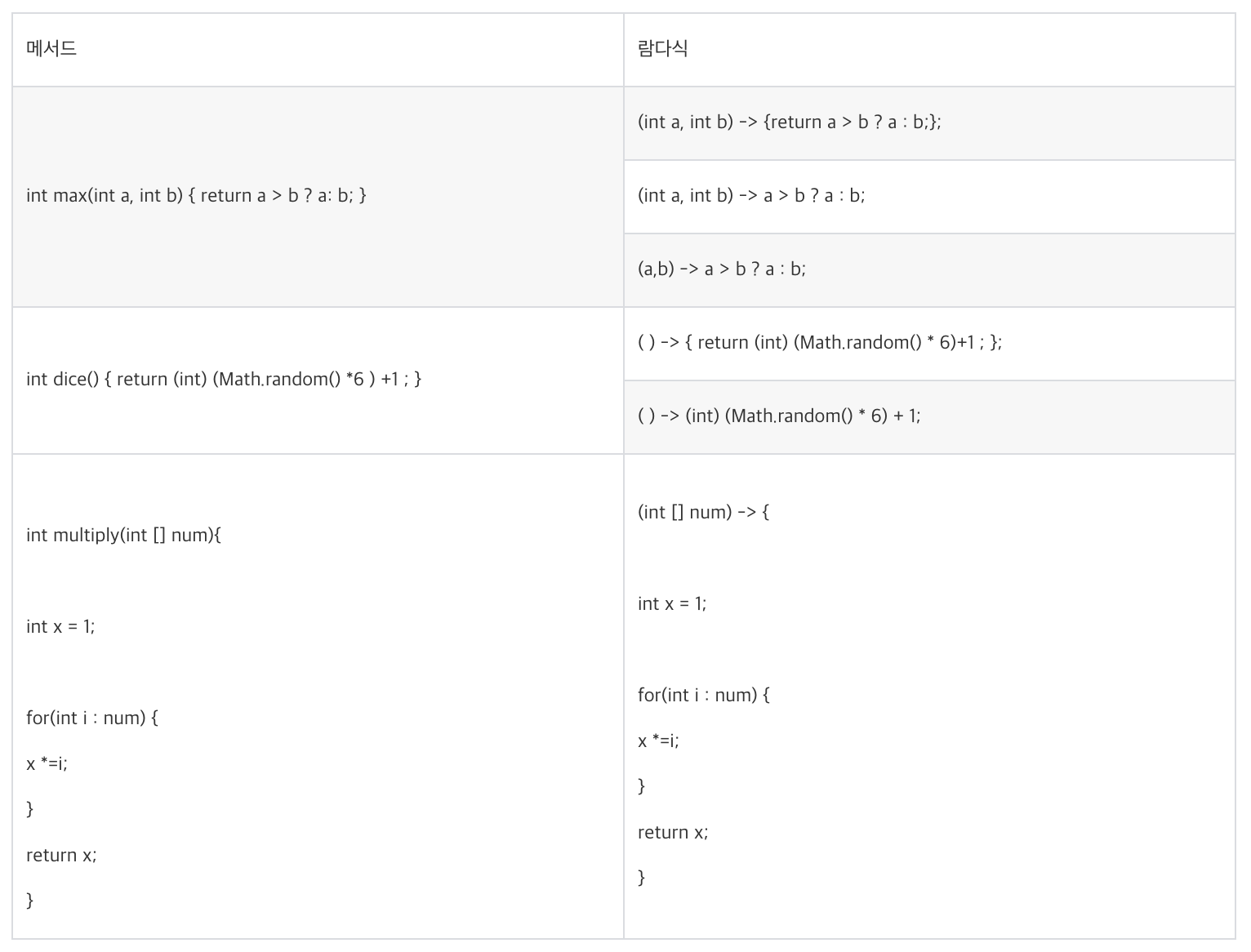Viewport: 1251px width, 952px height.
Task: Click the int multiply(int [] num){ line
Action: [123, 535]
